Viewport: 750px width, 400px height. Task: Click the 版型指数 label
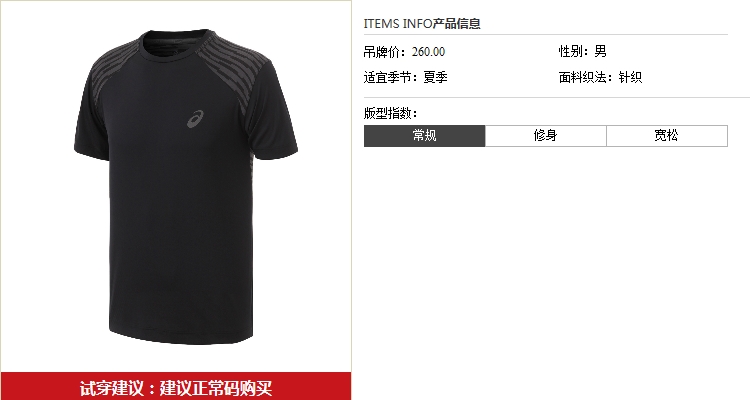coord(390,113)
